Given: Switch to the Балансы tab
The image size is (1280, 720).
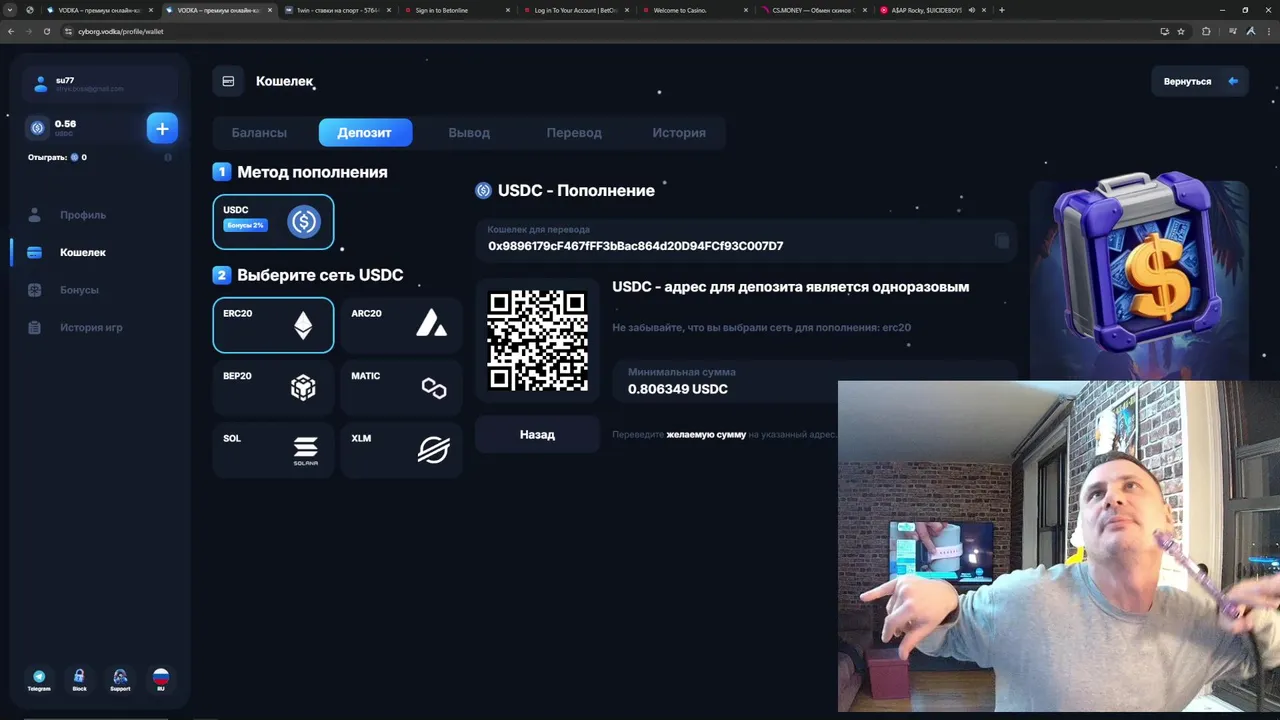Looking at the screenshot, I should (x=259, y=132).
